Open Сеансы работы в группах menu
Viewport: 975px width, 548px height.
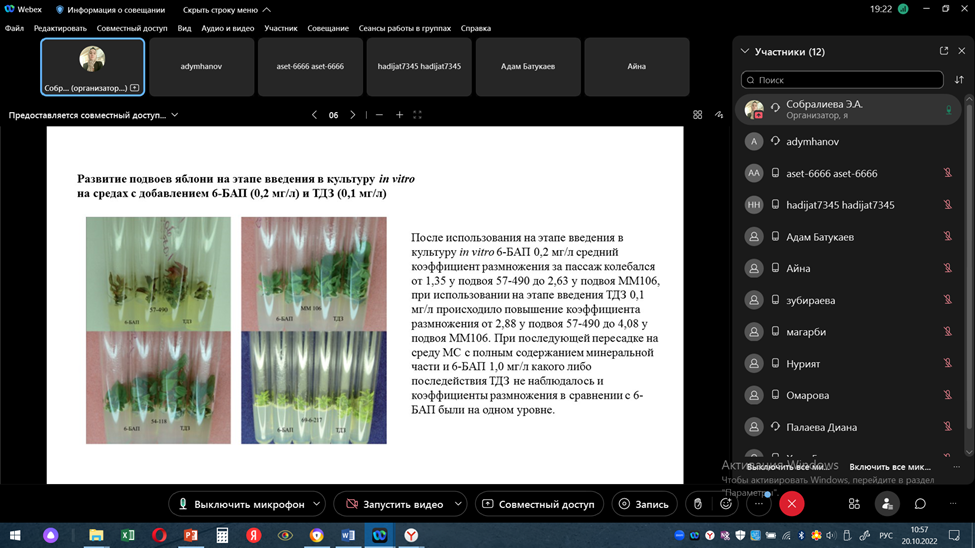[405, 28]
